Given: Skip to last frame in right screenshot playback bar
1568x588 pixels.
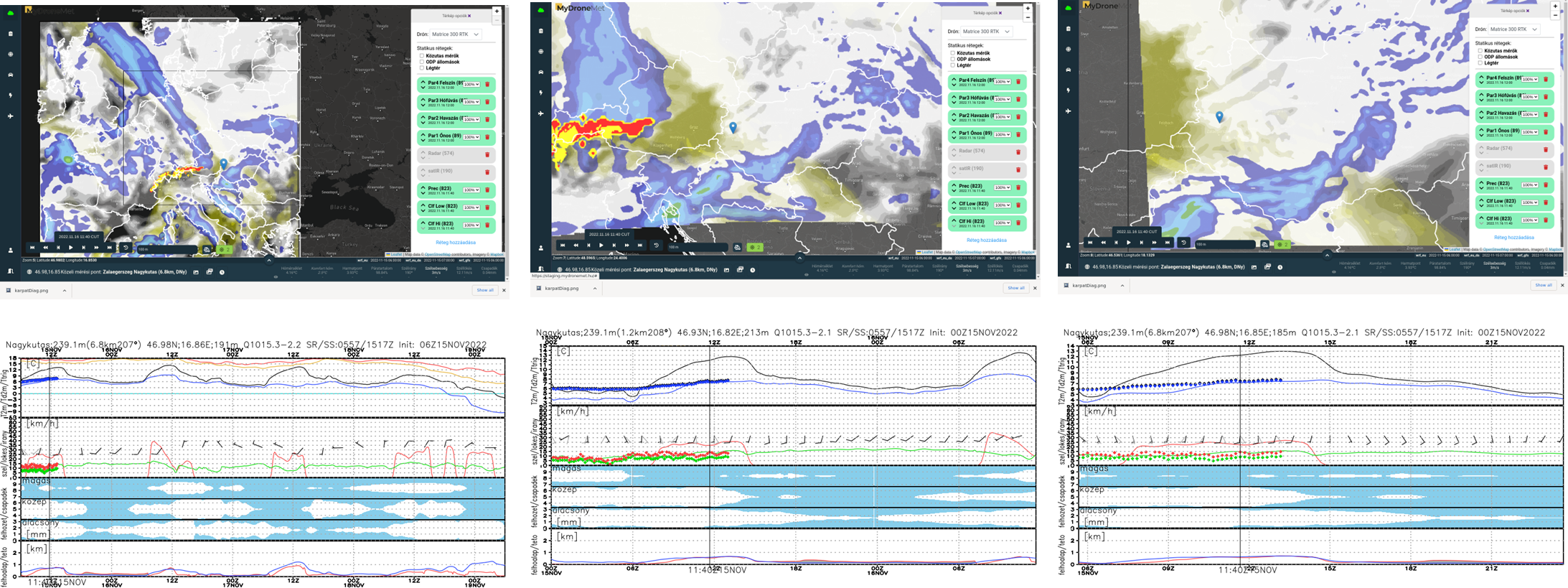Looking at the screenshot, I should click(x=1168, y=243).
